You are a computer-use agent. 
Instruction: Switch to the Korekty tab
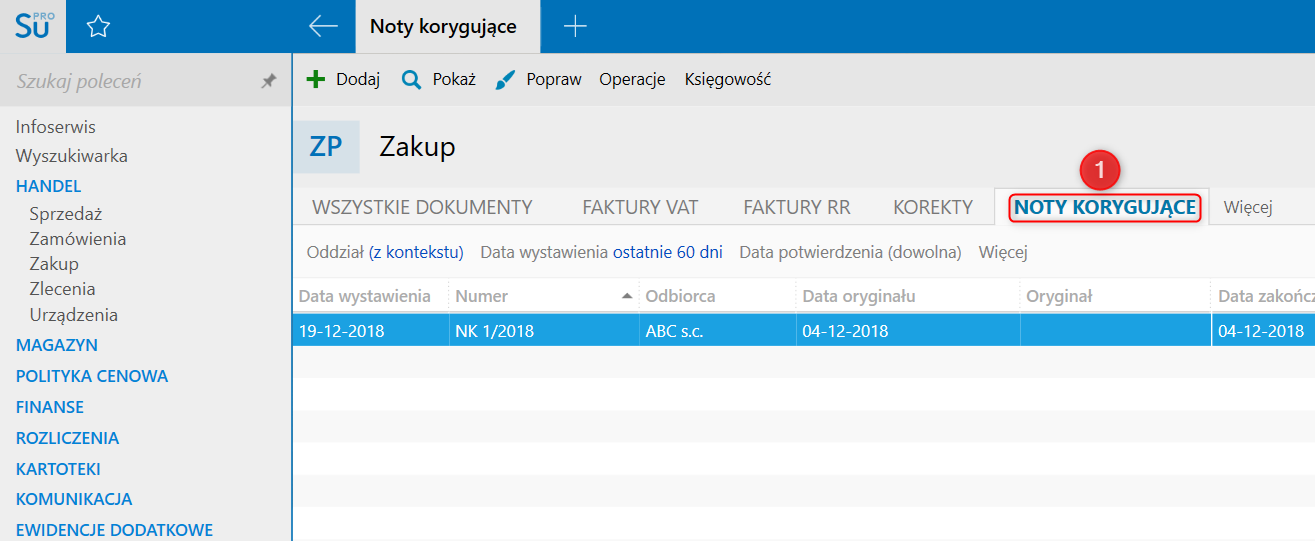point(932,208)
